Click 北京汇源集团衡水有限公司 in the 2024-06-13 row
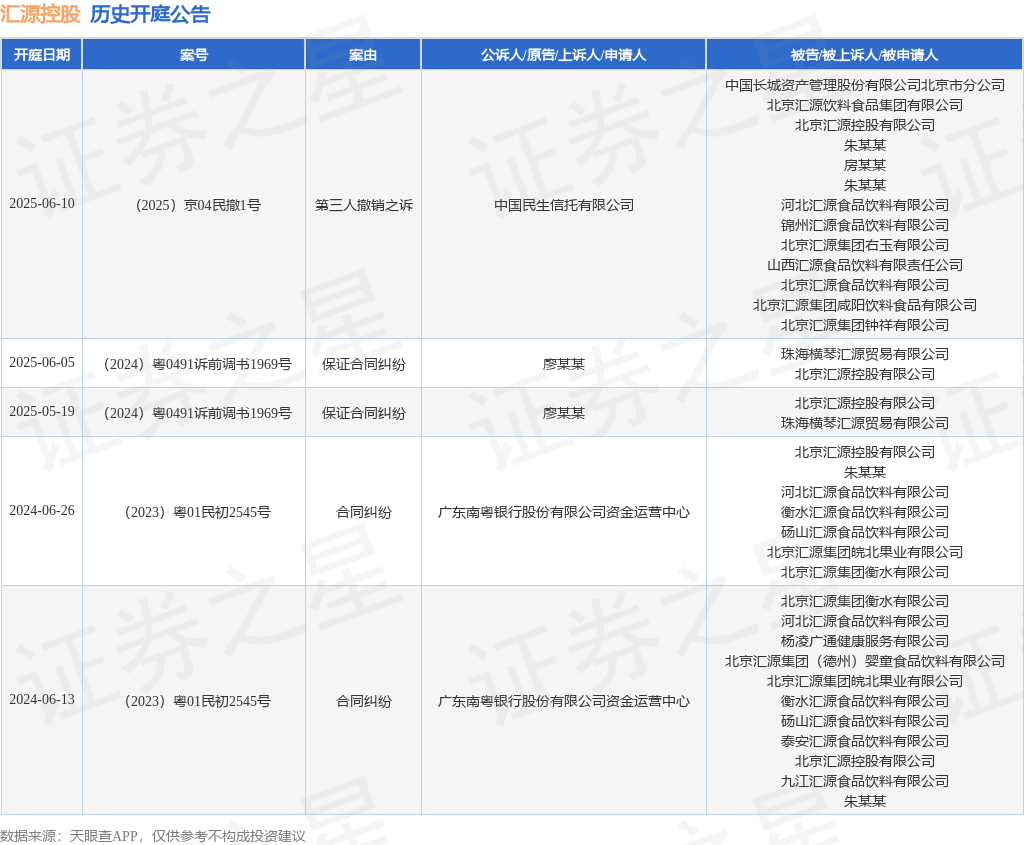The height and width of the screenshot is (845, 1024). point(865,601)
